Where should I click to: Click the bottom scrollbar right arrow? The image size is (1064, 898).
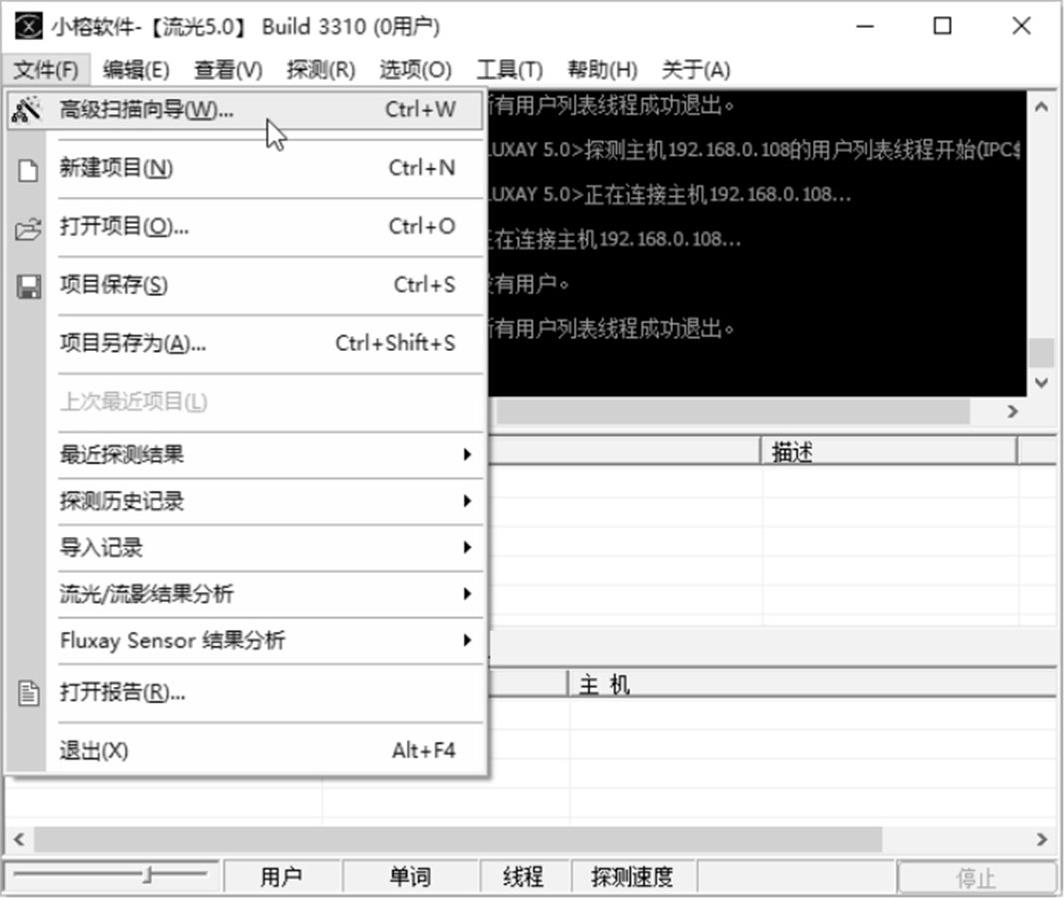[x=1042, y=839]
